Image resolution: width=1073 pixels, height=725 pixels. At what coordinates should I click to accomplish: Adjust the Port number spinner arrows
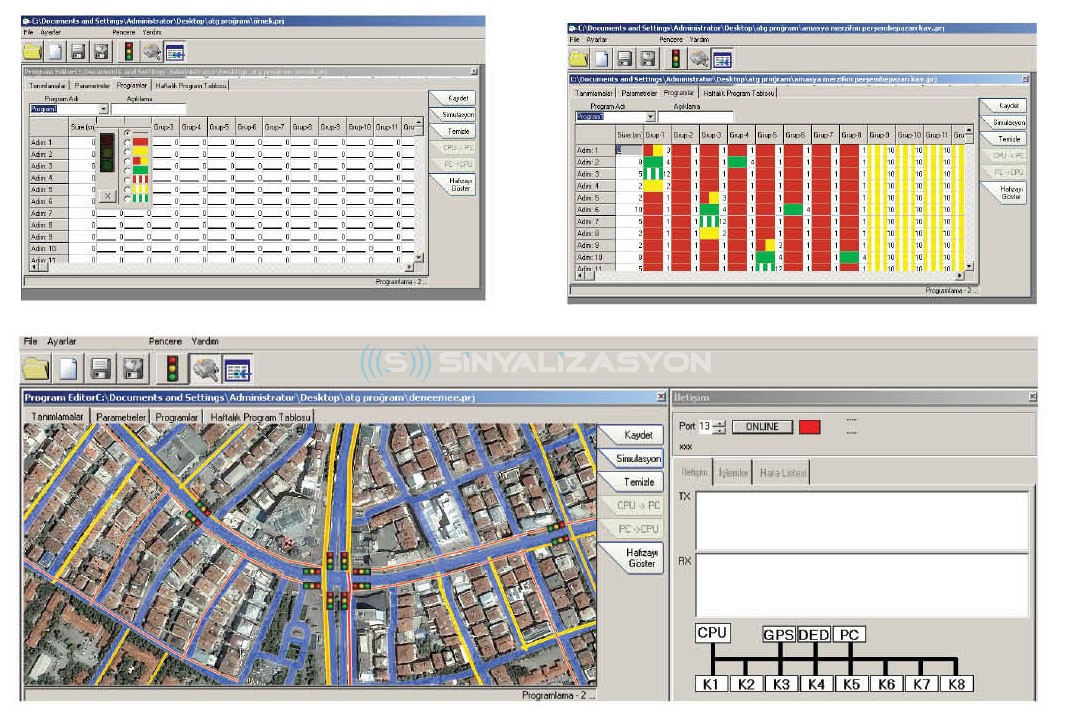point(718,428)
